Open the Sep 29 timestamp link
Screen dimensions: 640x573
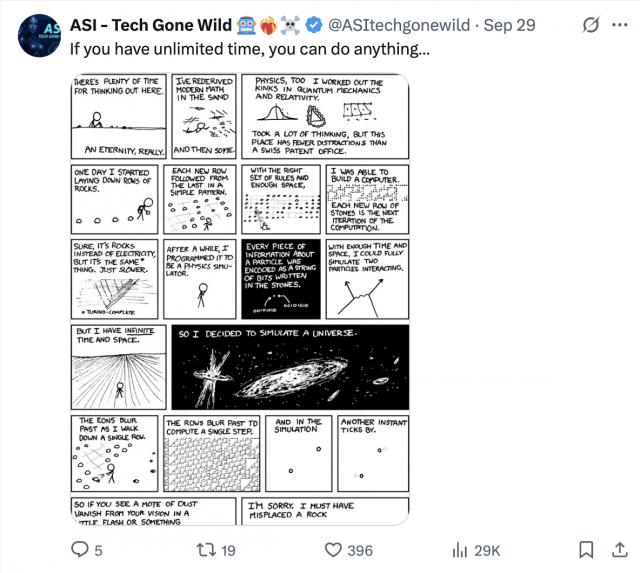[509, 24]
